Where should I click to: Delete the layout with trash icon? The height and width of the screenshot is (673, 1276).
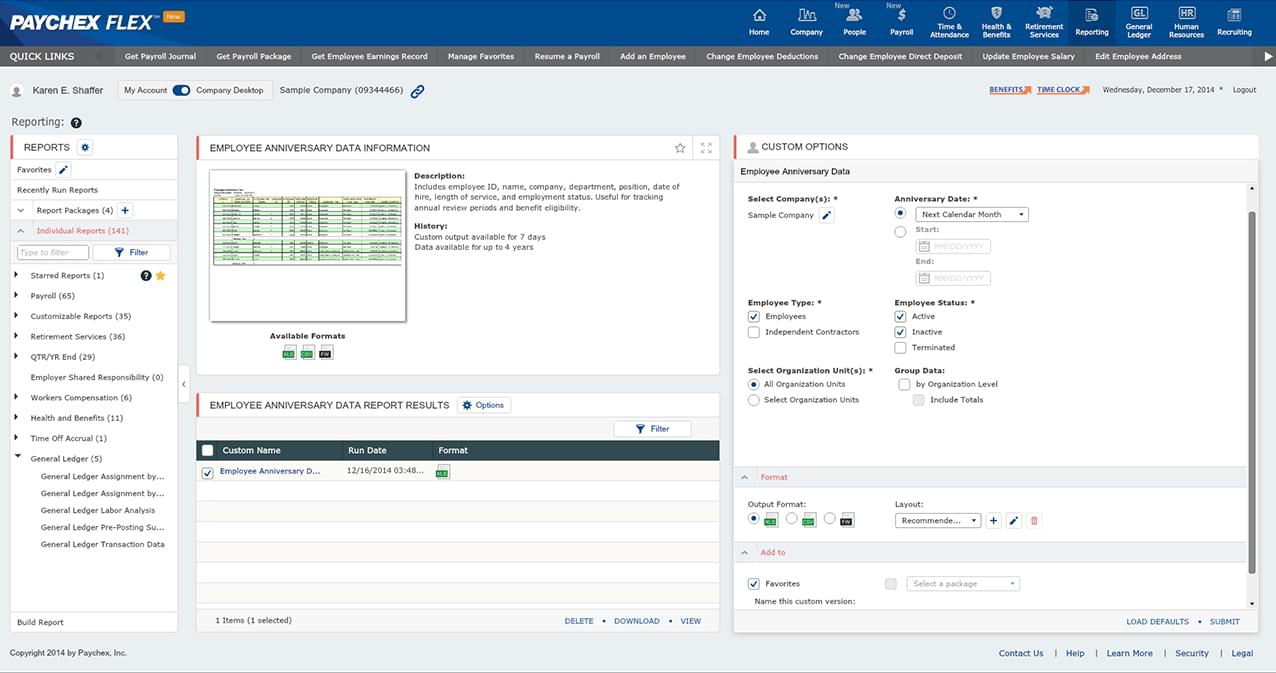pyautogui.click(x=1034, y=521)
